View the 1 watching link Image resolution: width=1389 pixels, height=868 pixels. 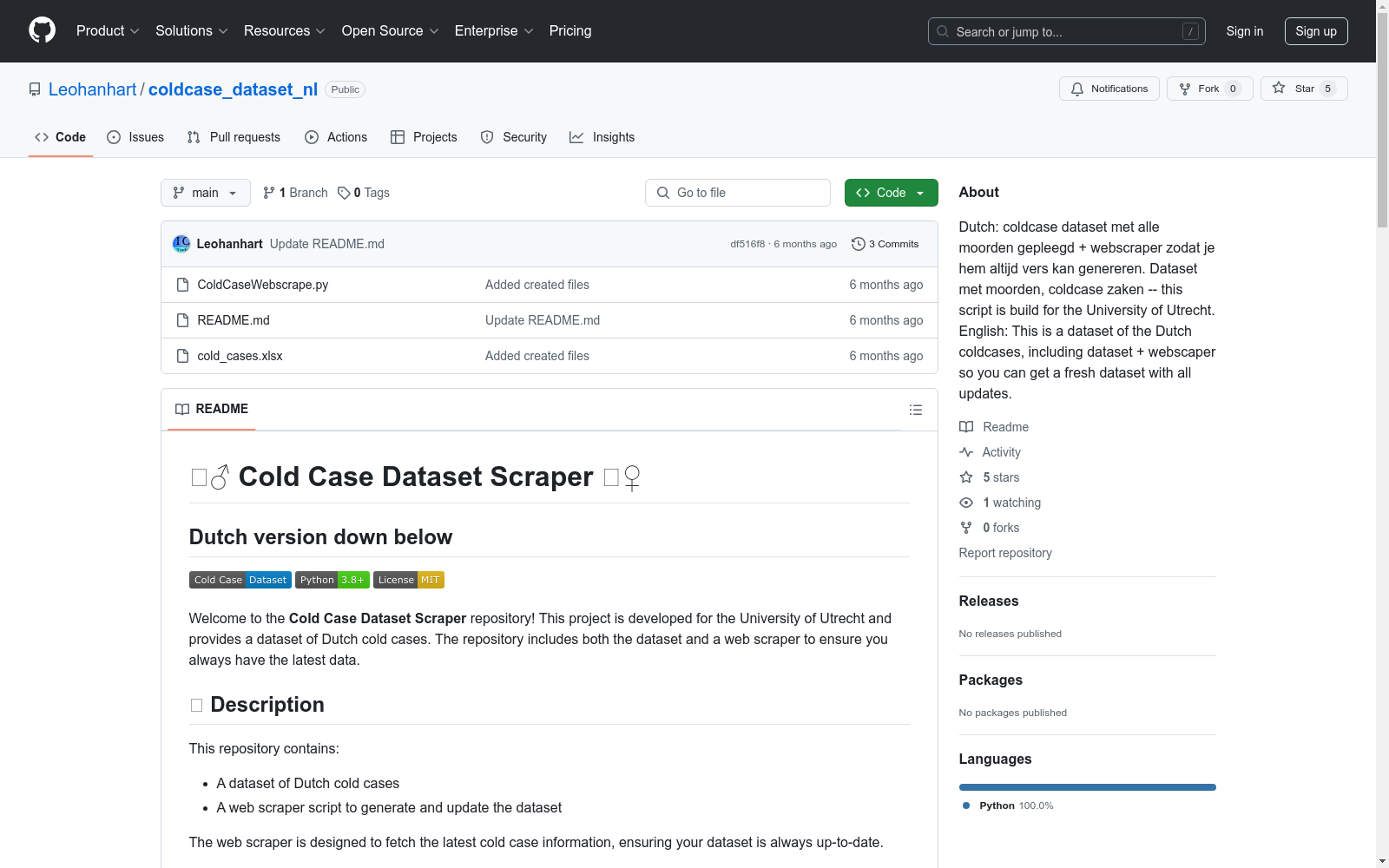coord(1000,503)
